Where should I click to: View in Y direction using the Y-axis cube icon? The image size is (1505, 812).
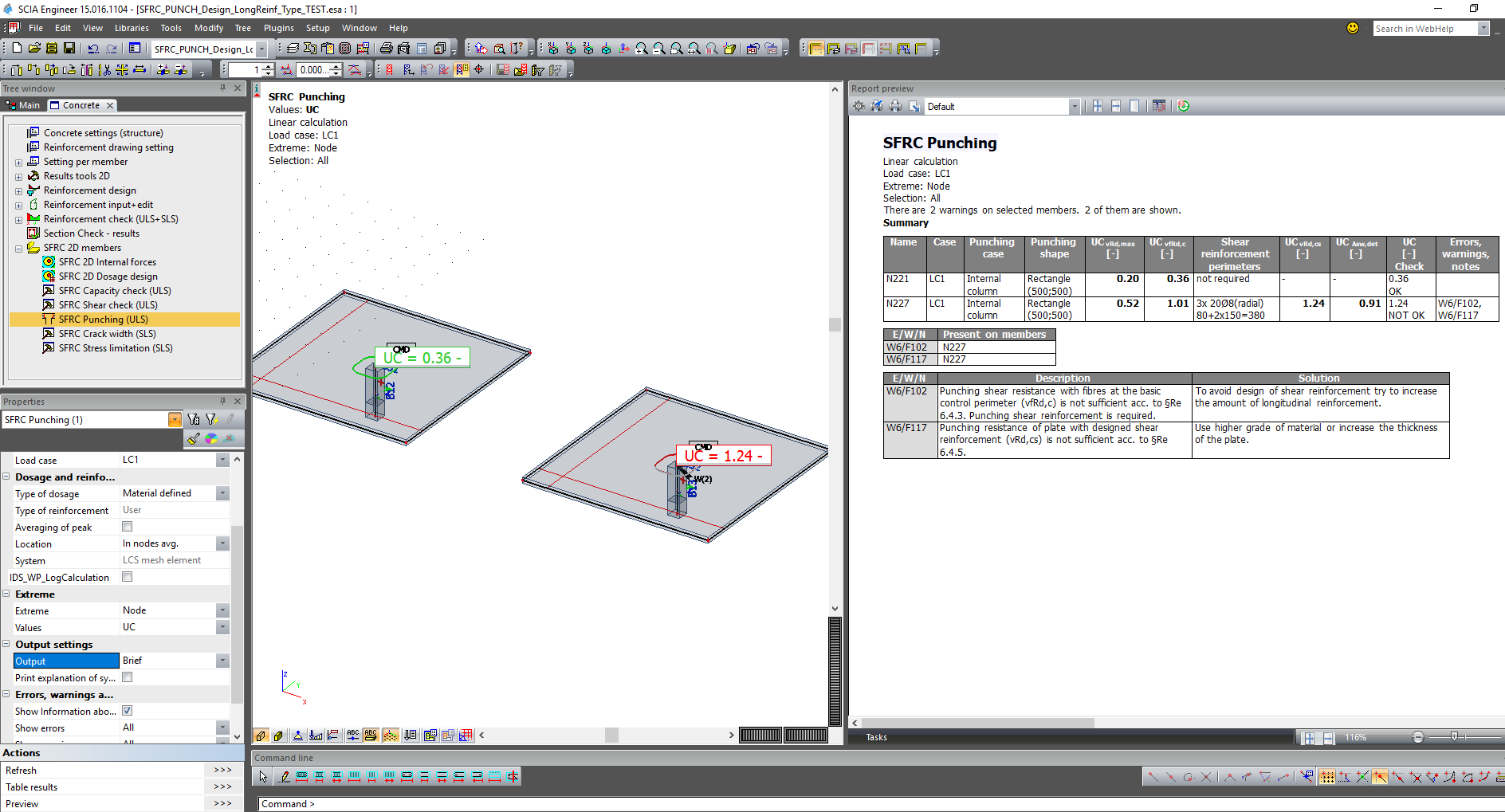click(x=571, y=49)
